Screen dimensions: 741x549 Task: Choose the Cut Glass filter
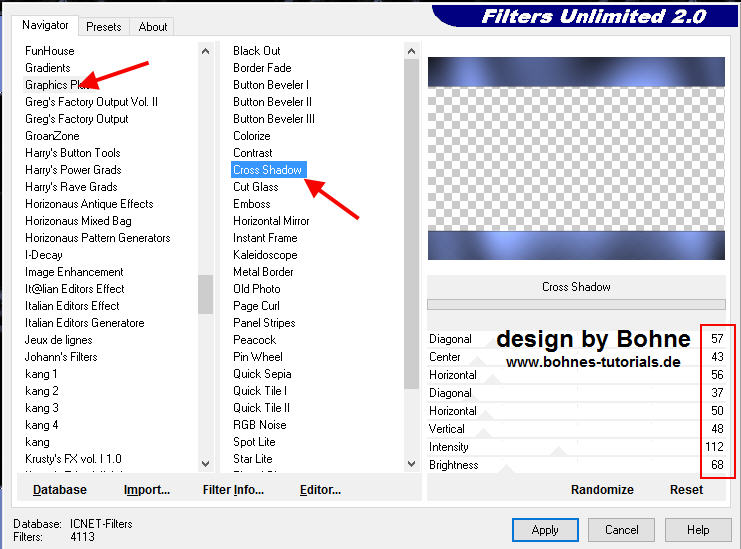(256, 187)
